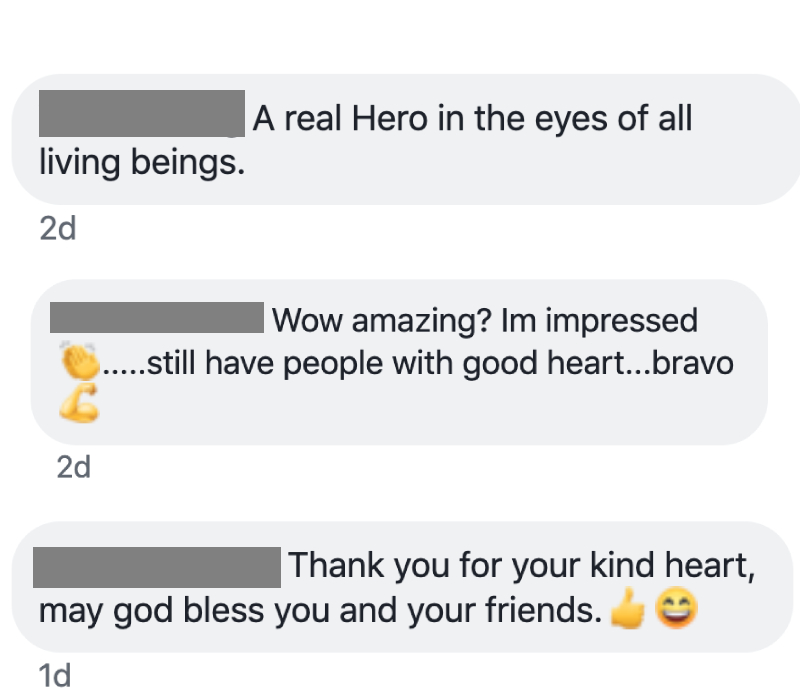Click the "Wow amazing? Im impressed" text
The height and width of the screenshot is (700, 800).
pyautogui.click(x=485, y=321)
